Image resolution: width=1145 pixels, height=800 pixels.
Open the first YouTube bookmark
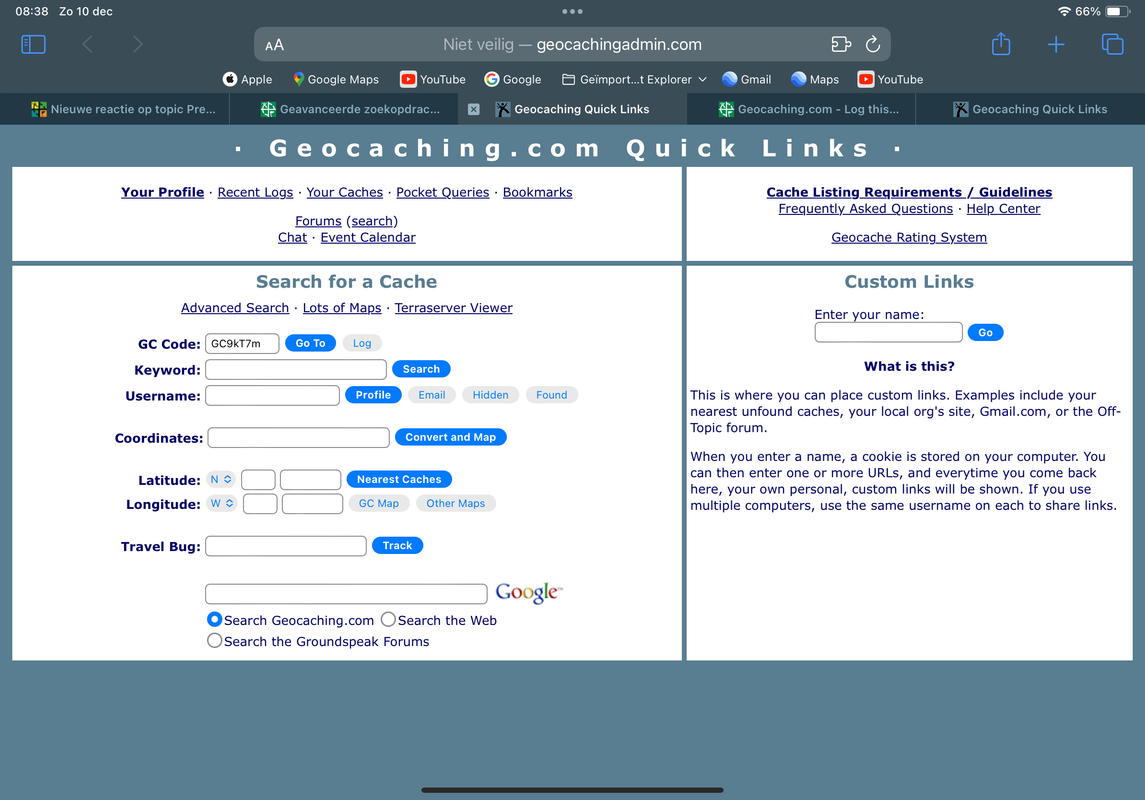pyautogui.click(x=433, y=80)
